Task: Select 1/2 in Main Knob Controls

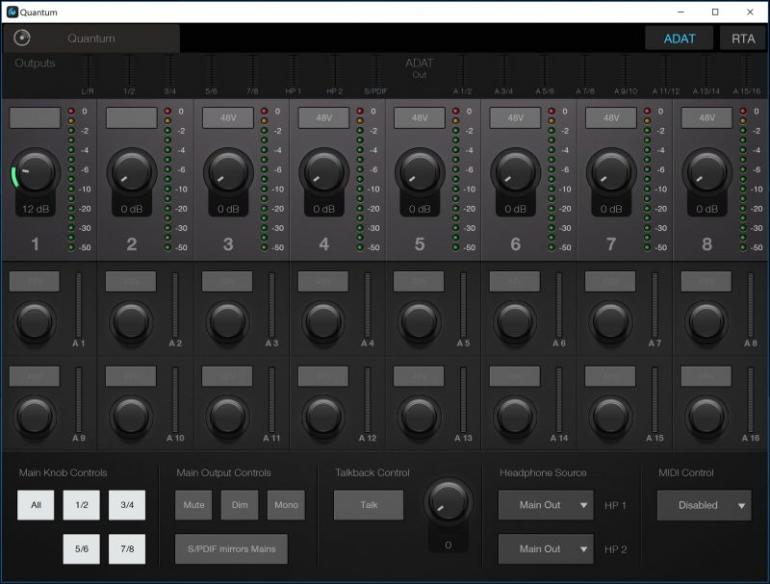Action: pos(82,505)
